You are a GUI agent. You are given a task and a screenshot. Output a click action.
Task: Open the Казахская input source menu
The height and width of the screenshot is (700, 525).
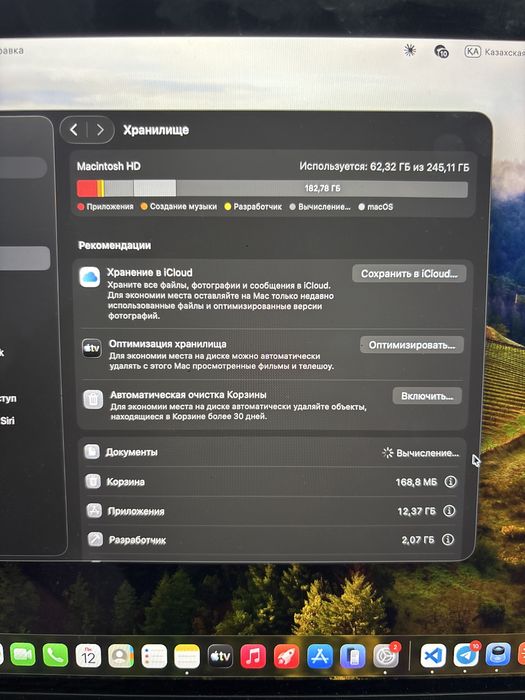tap(494, 52)
